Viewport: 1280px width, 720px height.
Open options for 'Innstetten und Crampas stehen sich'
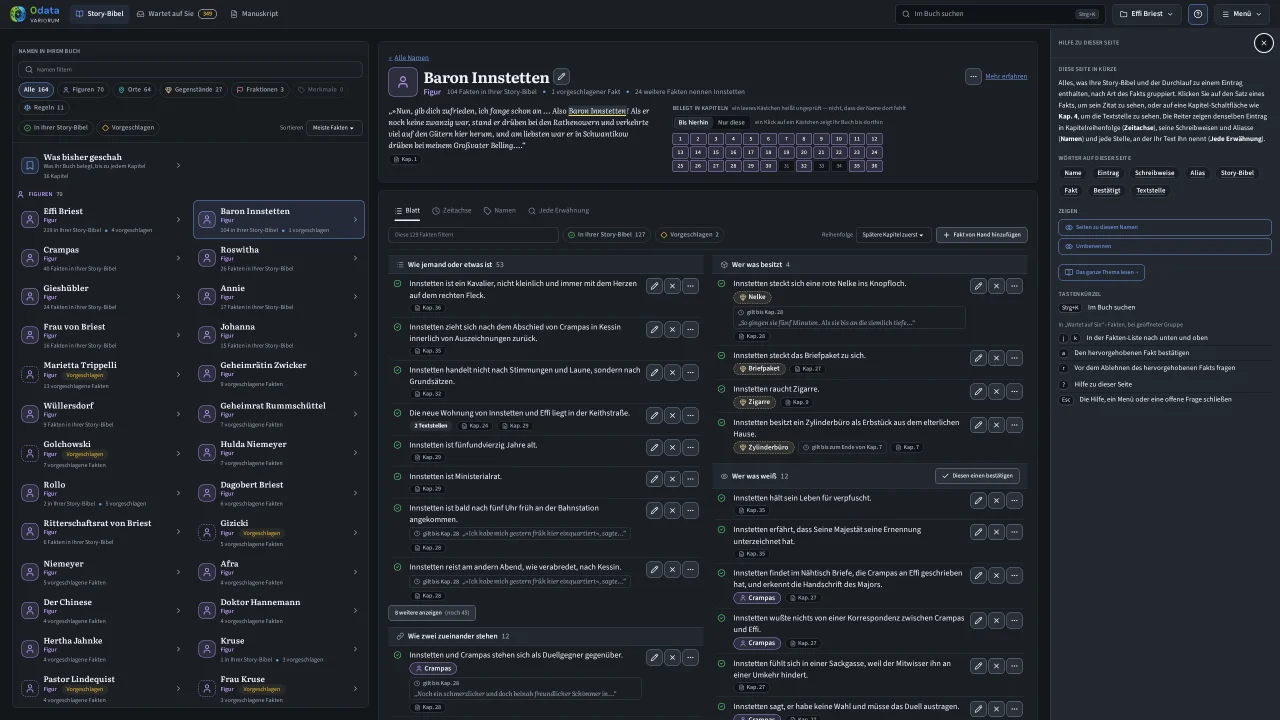point(690,657)
